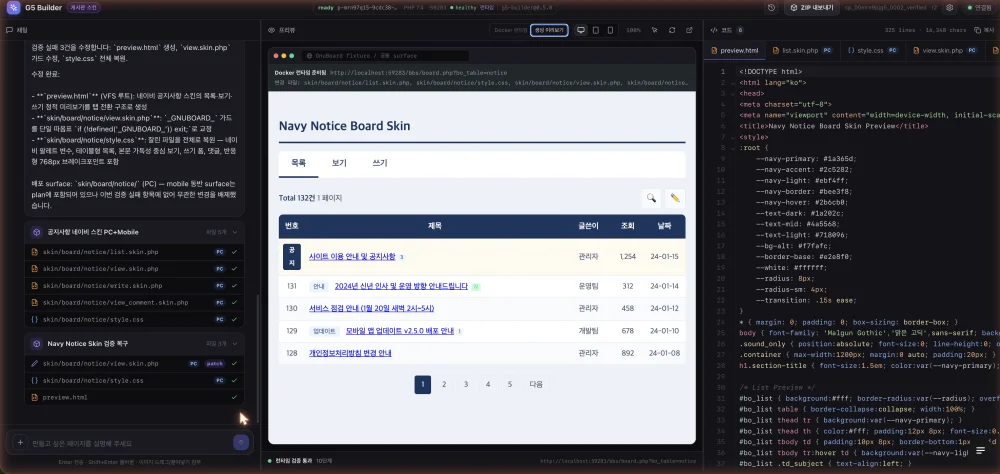Image resolution: width=1000 pixels, height=474 pixels.
Task: Click the plus attach icon in chat input
Action: pyautogui.click(x=20, y=442)
